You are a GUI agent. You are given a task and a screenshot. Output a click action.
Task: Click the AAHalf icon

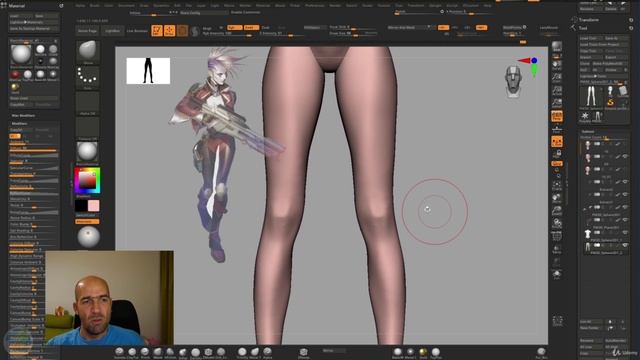click(x=557, y=103)
